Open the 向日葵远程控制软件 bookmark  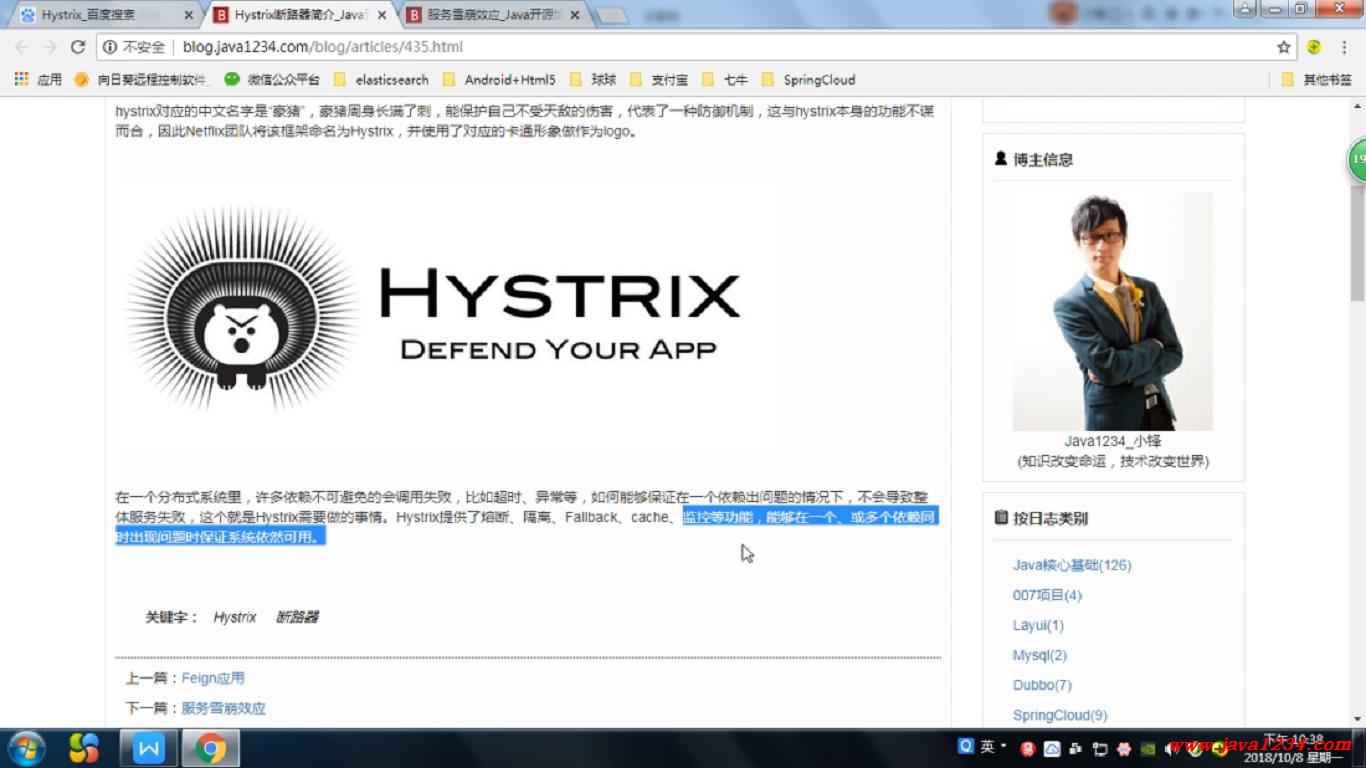pyautogui.click(x=141, y=80)
